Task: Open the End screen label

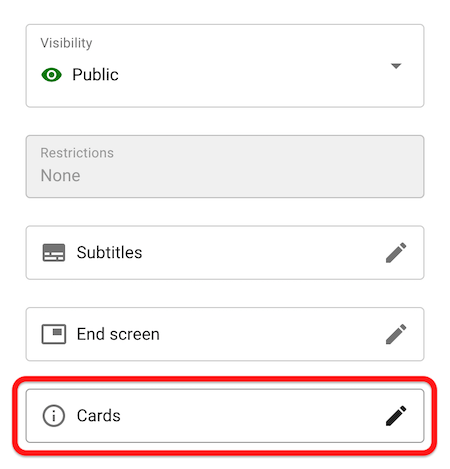Action: (x=118, y=334)
